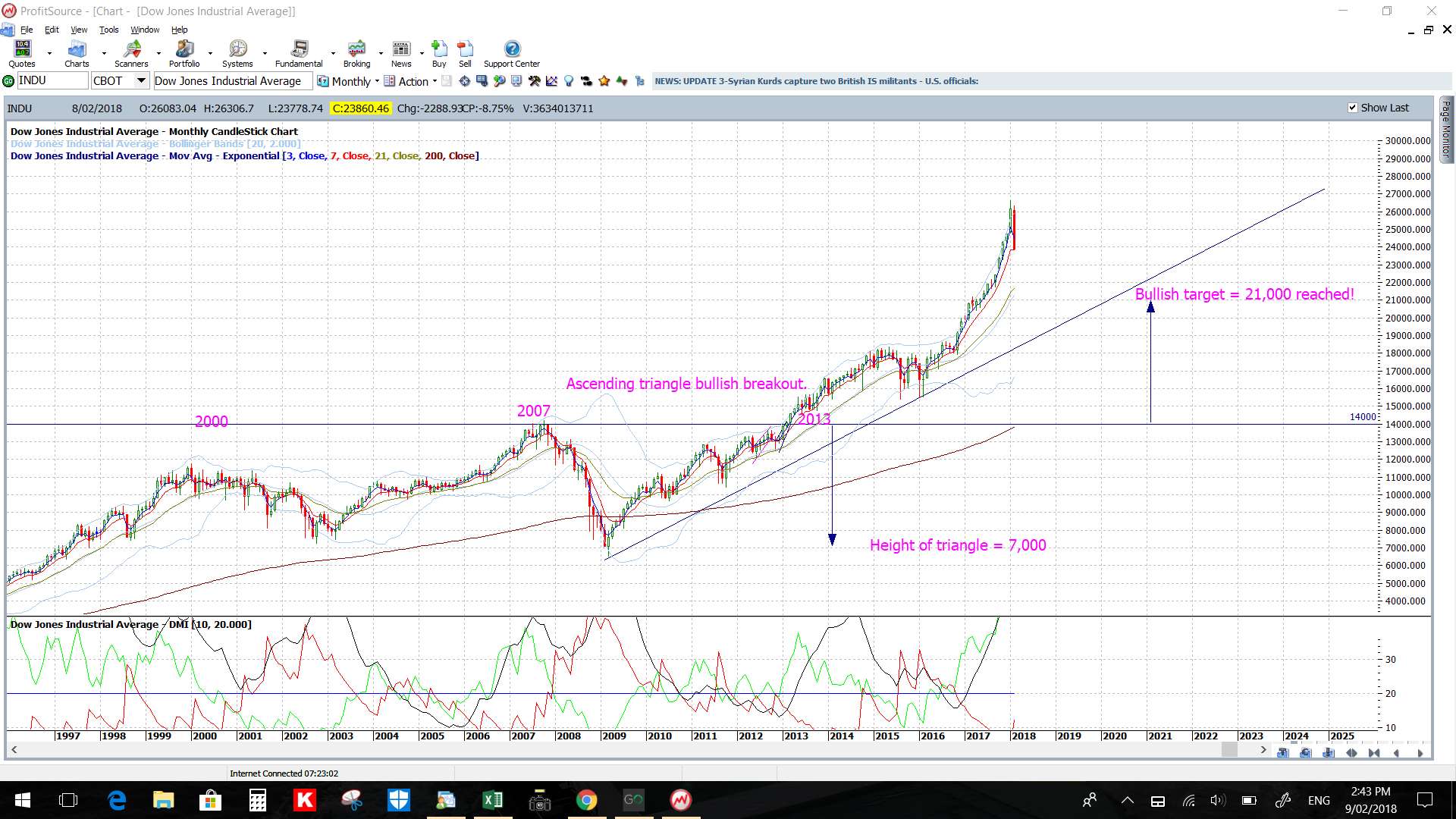Open the Page Monitor side tab
The height and width of the screenshot is (819, 1456).
click(x=1446, y=129)
